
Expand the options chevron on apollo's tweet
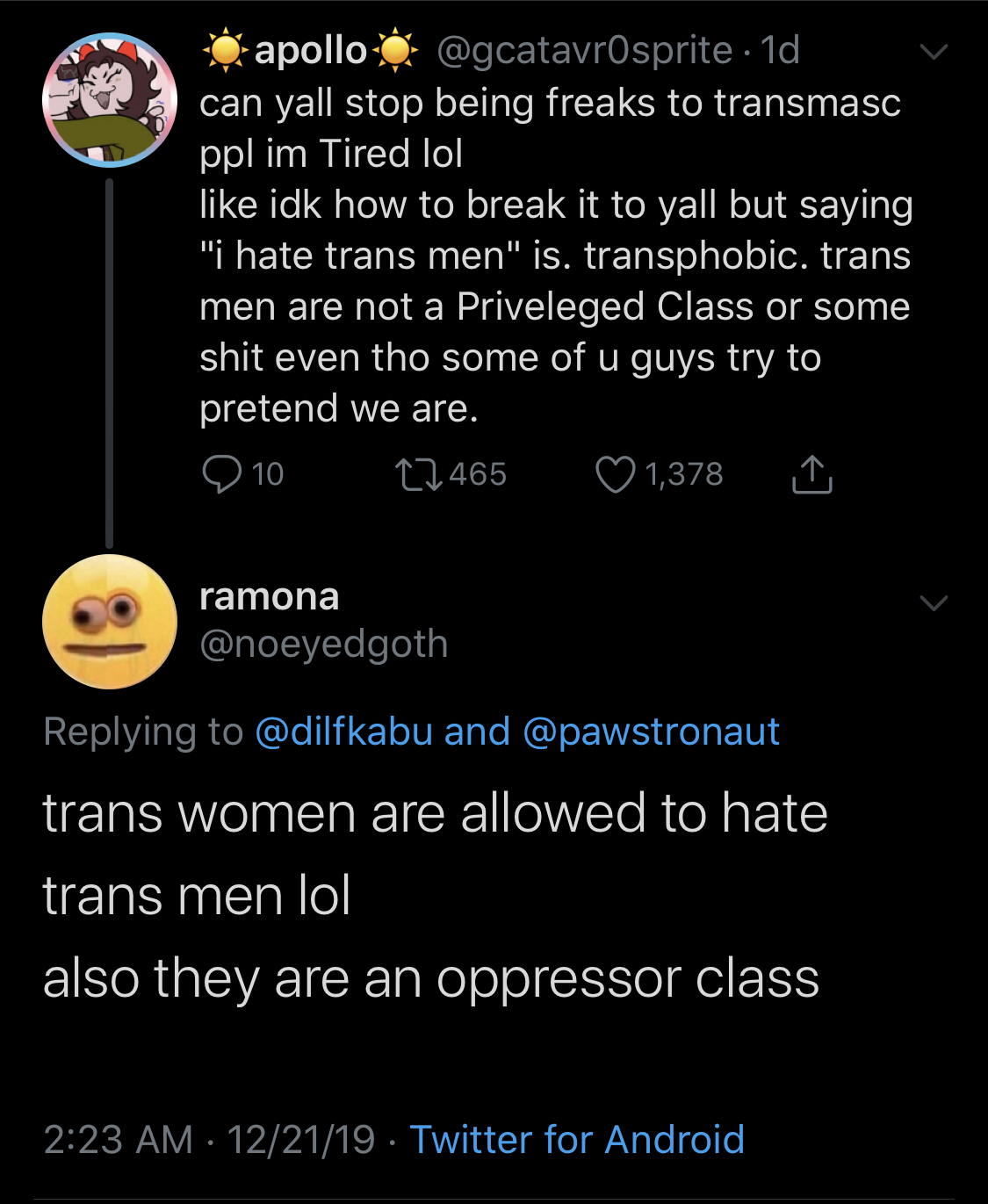point(934,53)
